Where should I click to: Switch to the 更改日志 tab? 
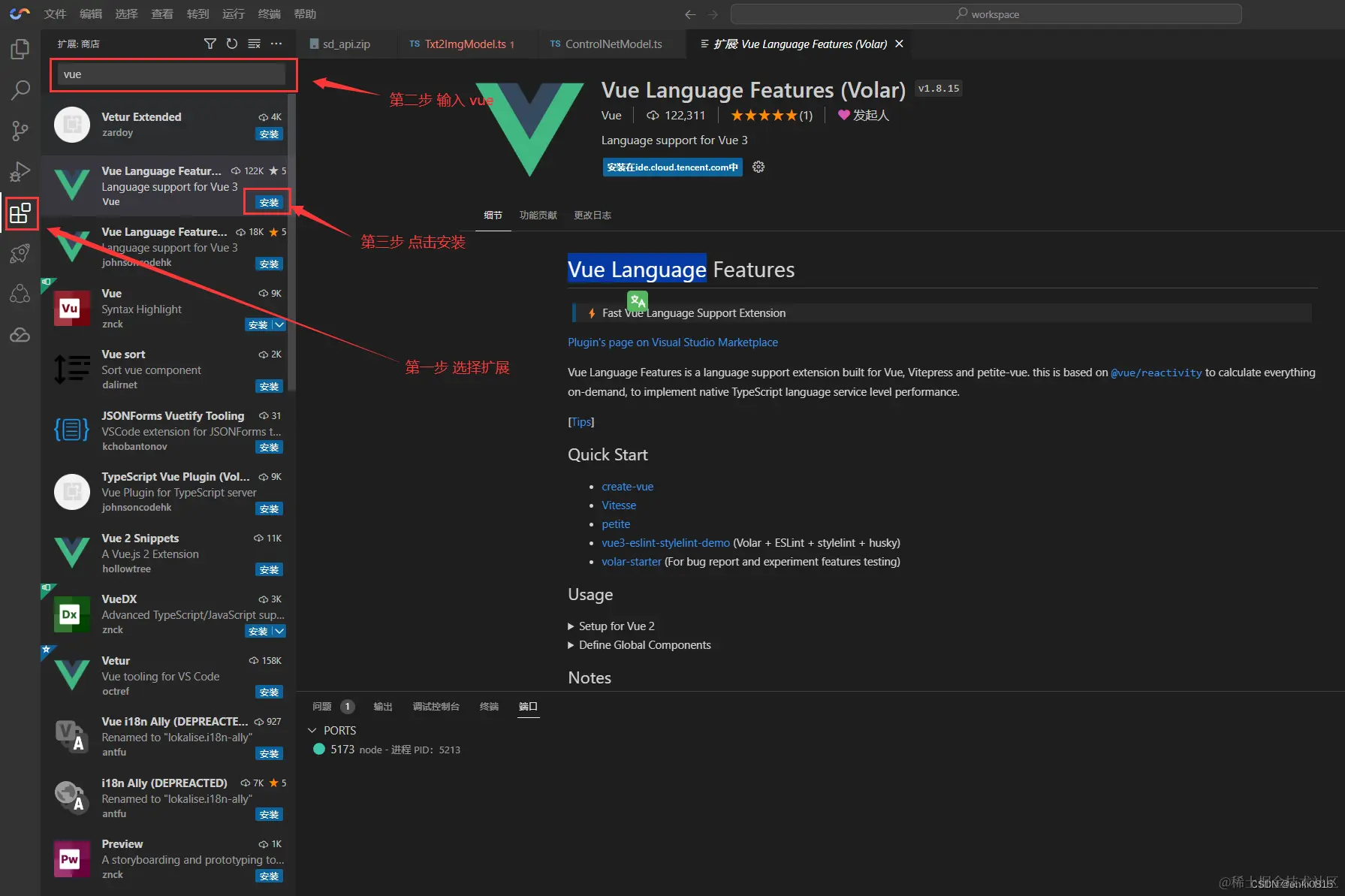click(x=593, y=215)
